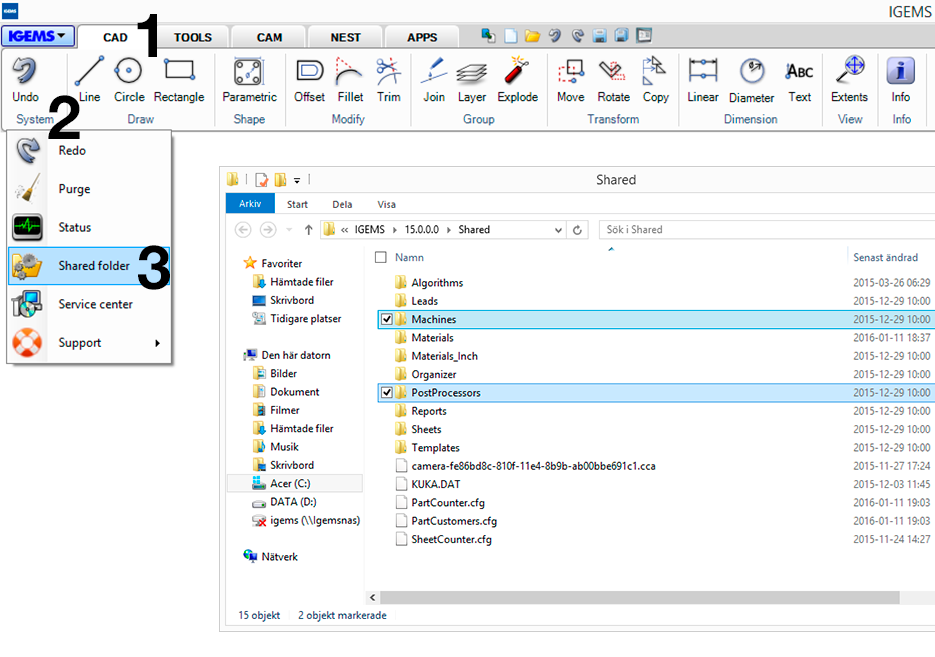Select Acer (C:) in the navigation pane

click(295, 484)
